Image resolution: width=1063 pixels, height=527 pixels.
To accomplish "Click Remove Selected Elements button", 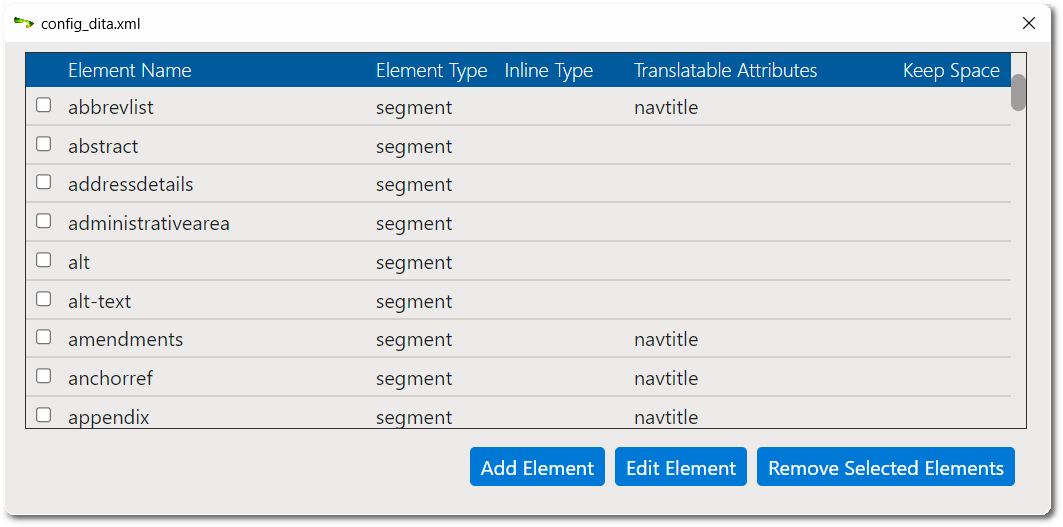I will [885, 467].
